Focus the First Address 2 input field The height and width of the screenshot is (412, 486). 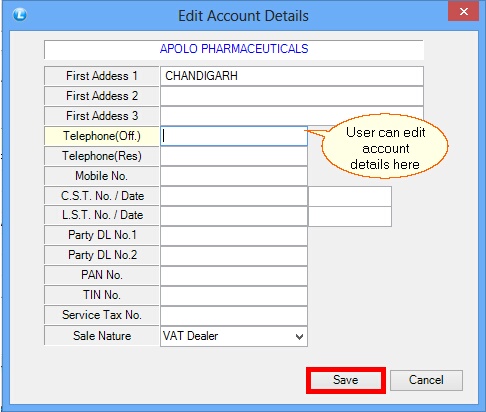[x=292, y=96]
